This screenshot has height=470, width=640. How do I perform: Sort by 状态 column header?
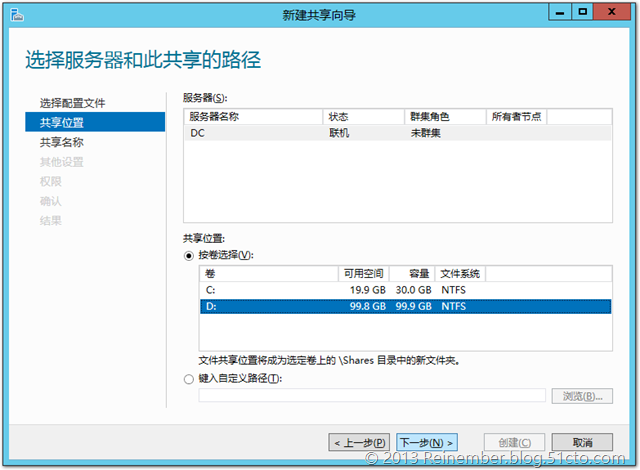pos(364,117)
